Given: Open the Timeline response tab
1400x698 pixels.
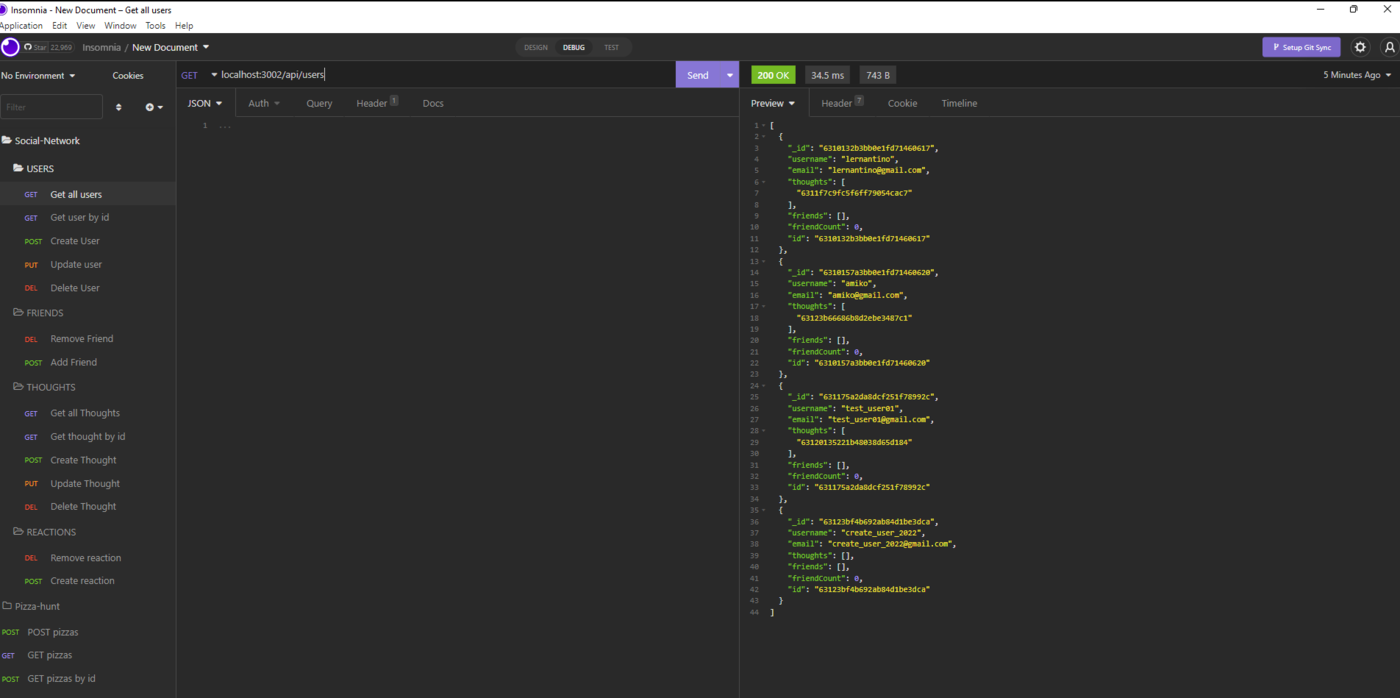Looking at the screenshot, I should (x=958, y=103).
